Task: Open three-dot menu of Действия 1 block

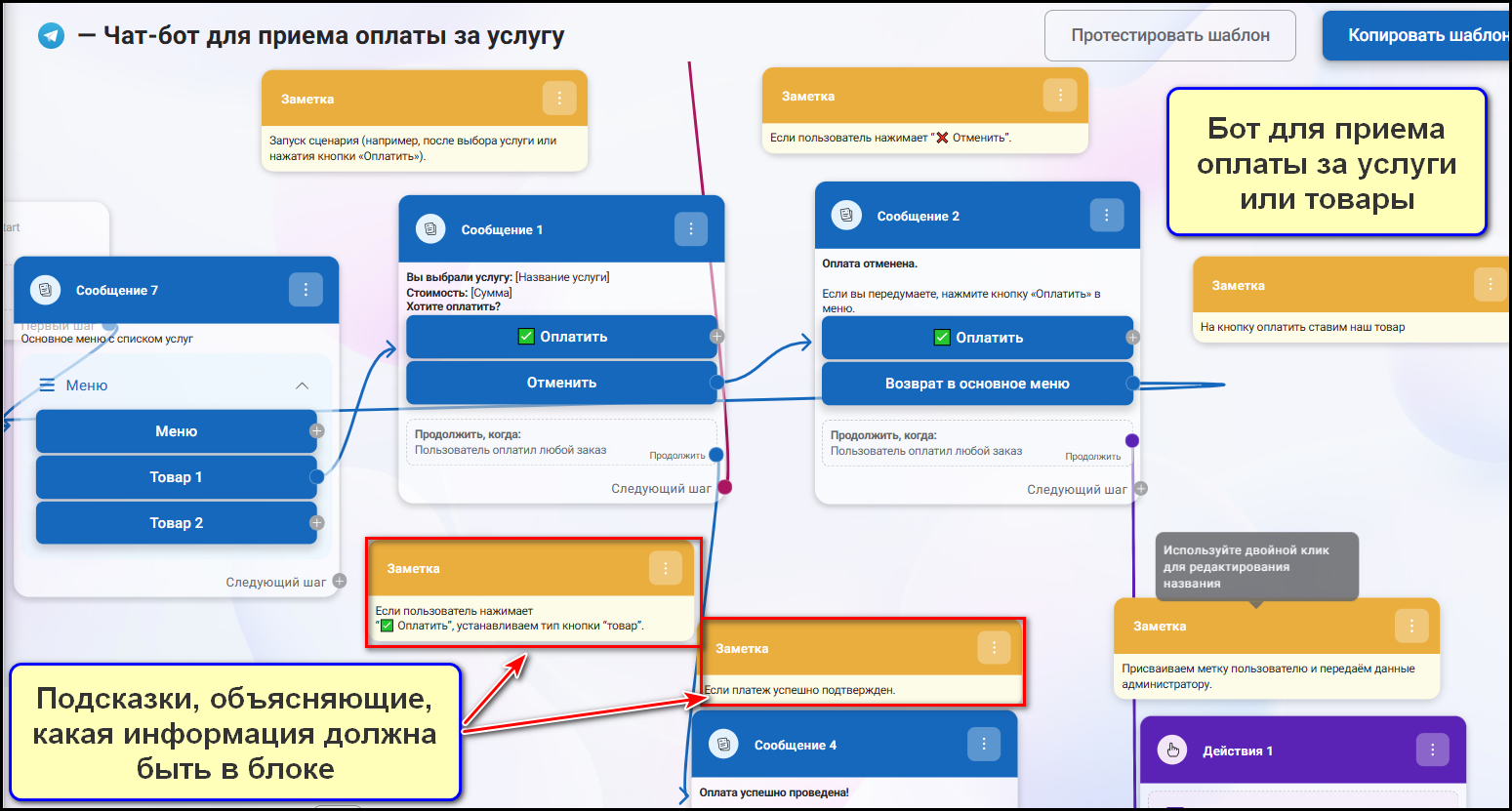Action: [x=1432, y=750]
